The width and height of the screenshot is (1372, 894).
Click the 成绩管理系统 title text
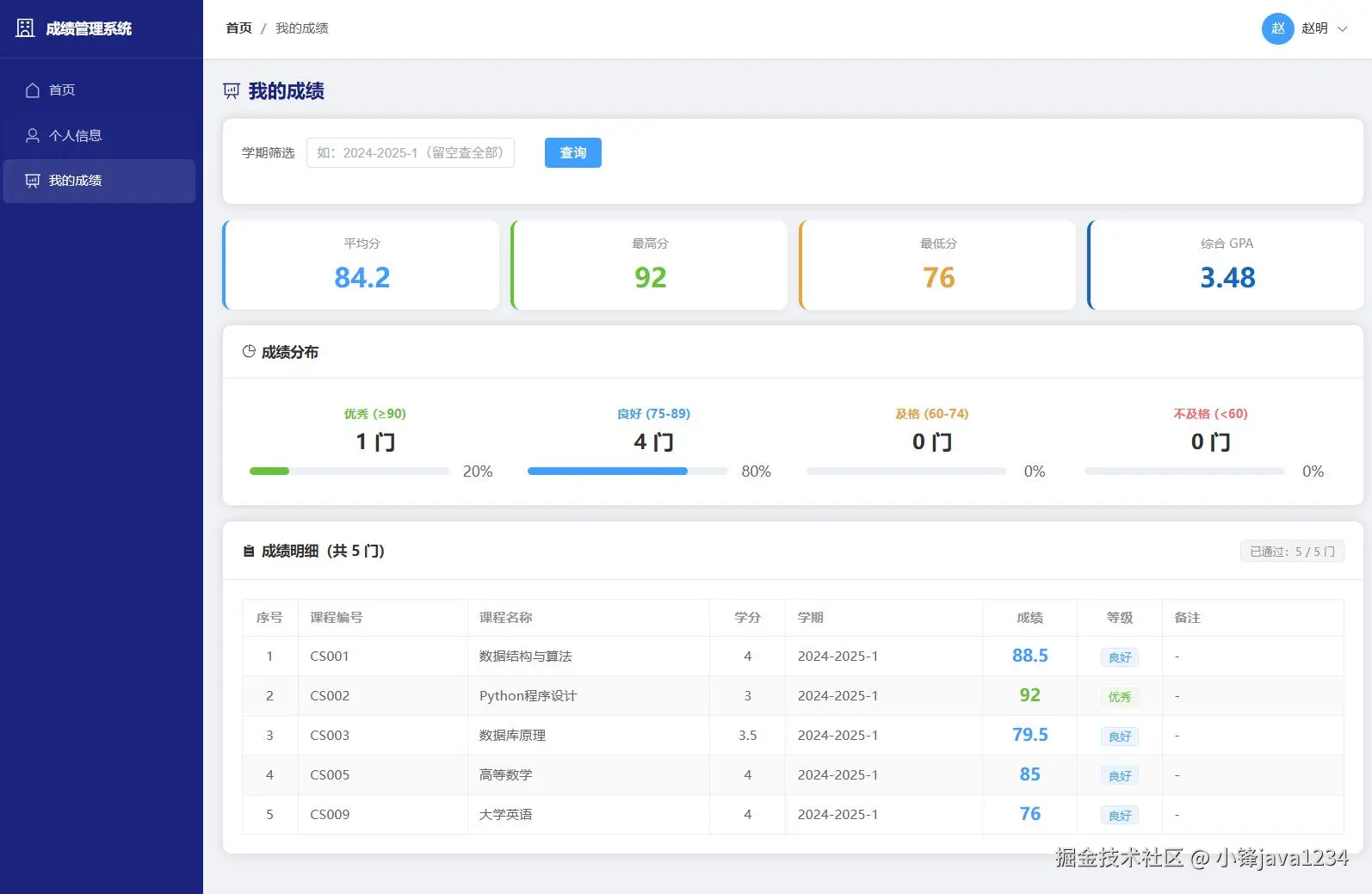89,28
